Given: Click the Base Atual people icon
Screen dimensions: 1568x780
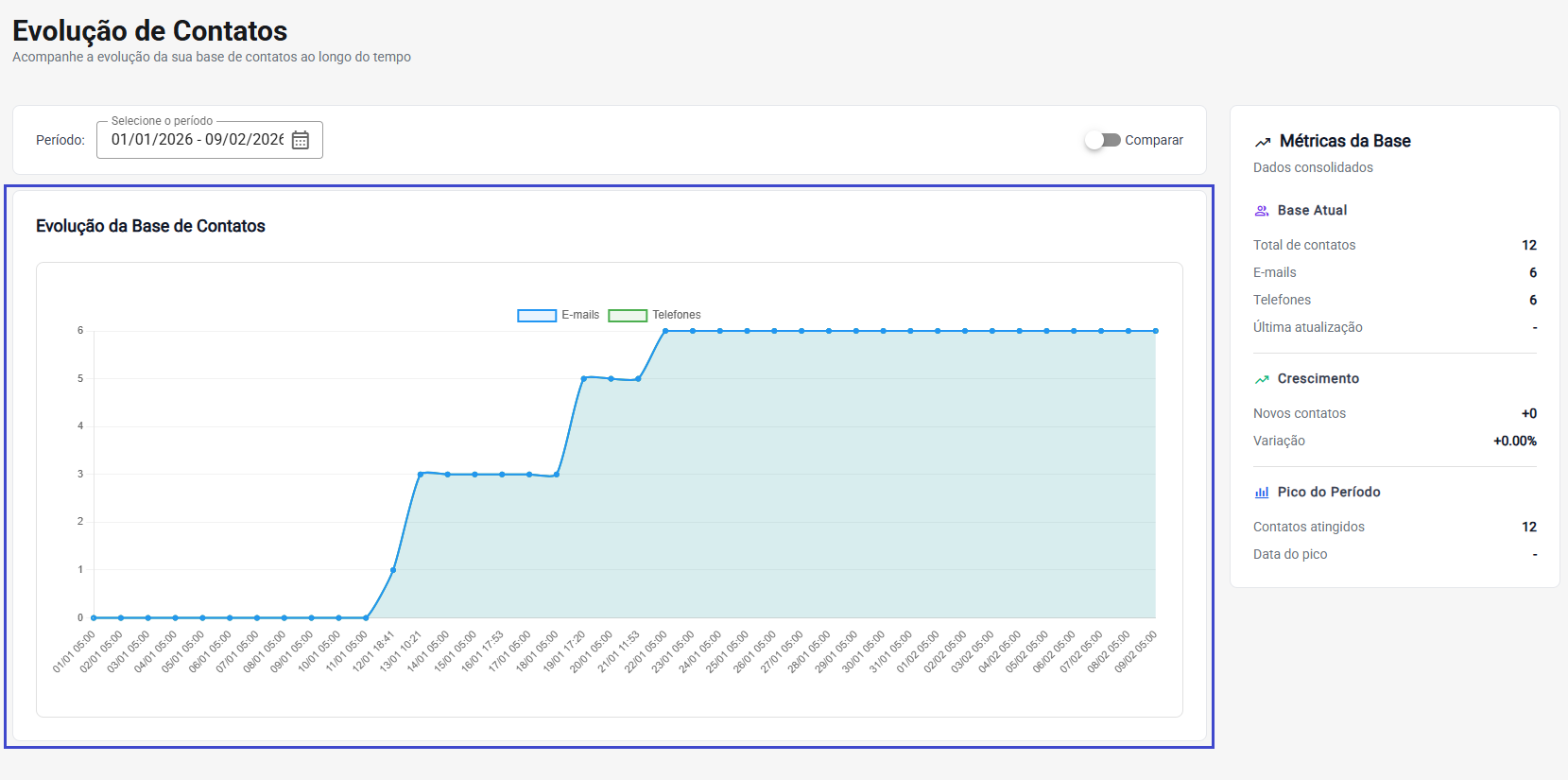Looking at the screenshot, I should [1261, 211].
